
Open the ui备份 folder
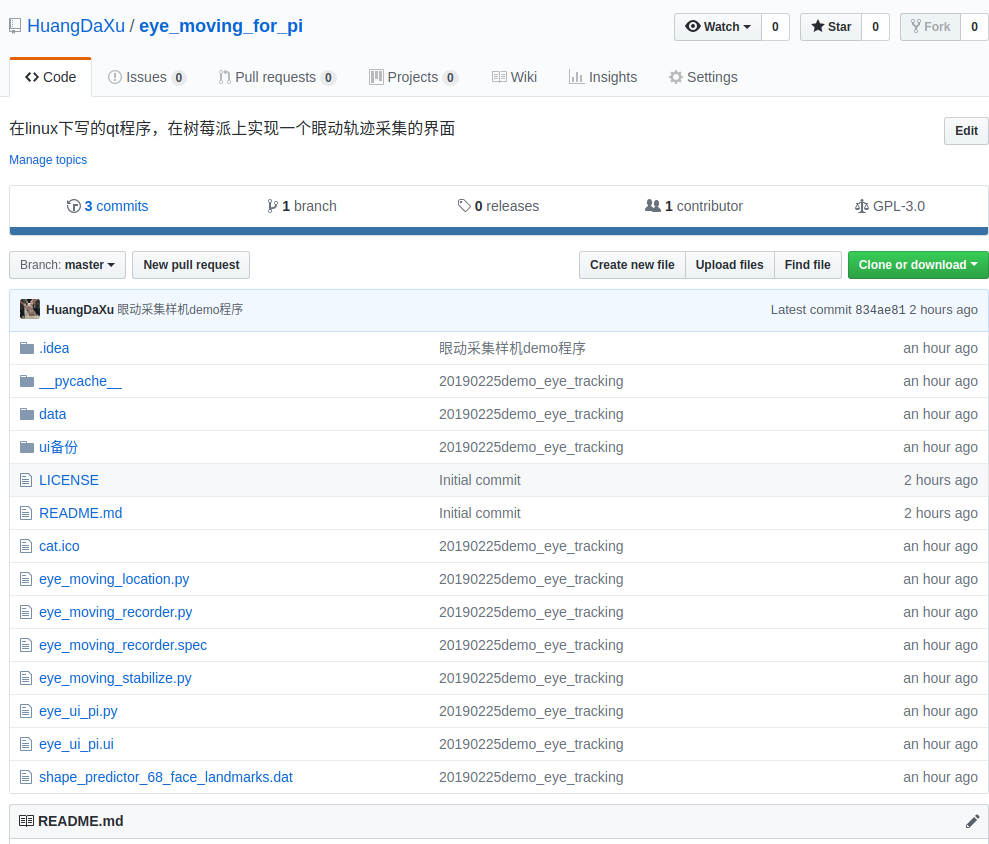coord(58,447)
